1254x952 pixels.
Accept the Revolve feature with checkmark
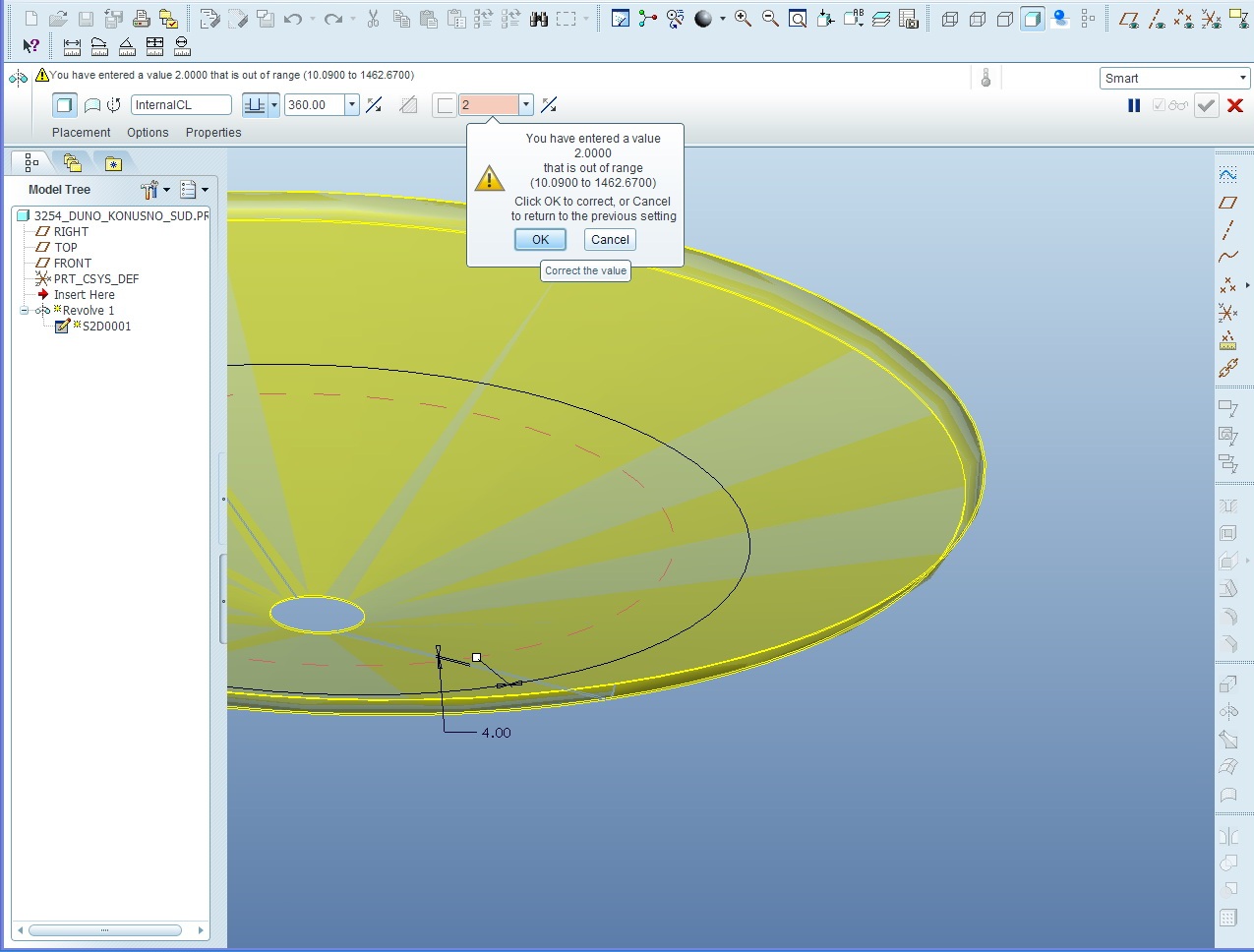1207,105
